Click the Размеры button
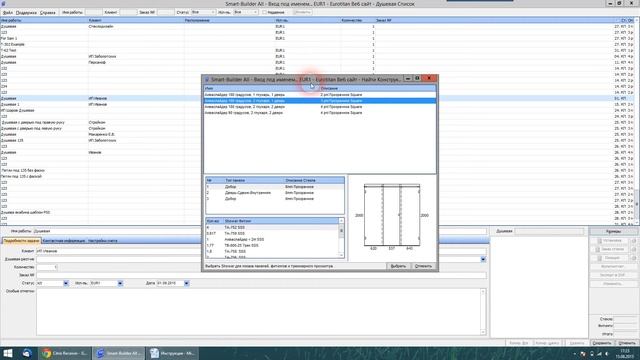This screenshot has width=640, height=360. click(x=613, y=231)
